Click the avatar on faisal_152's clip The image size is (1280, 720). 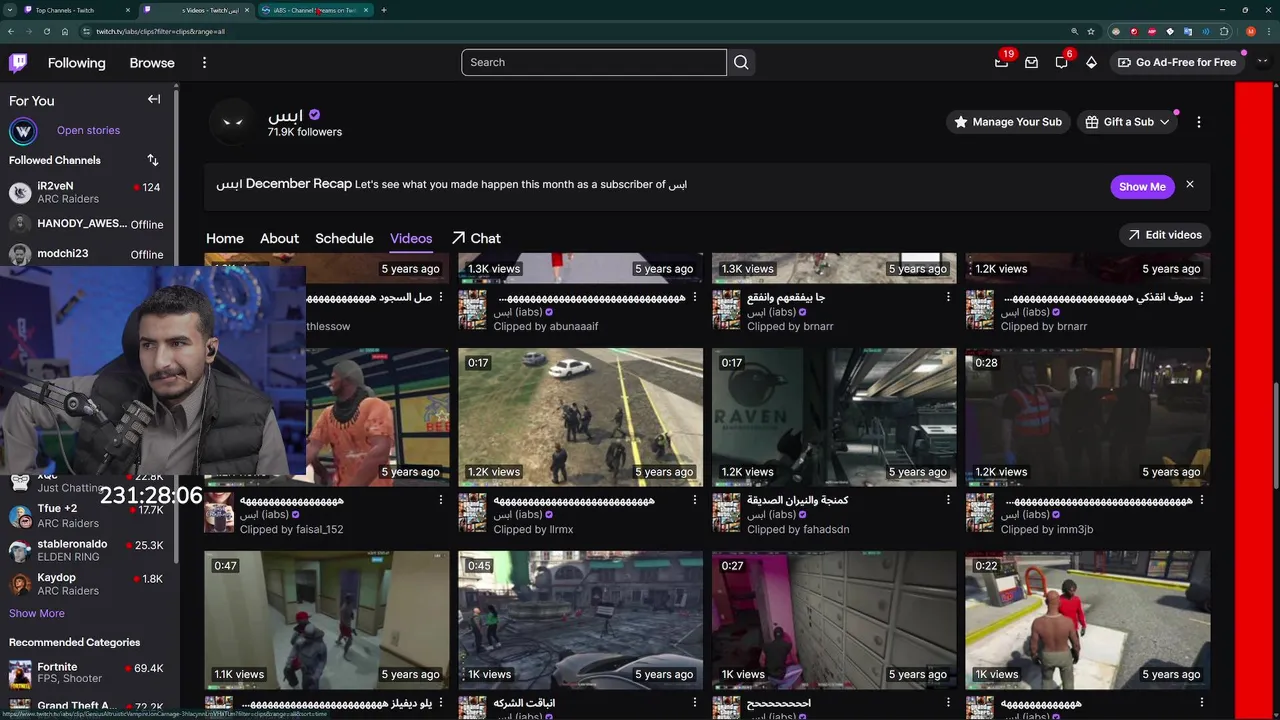pos(219,513)
